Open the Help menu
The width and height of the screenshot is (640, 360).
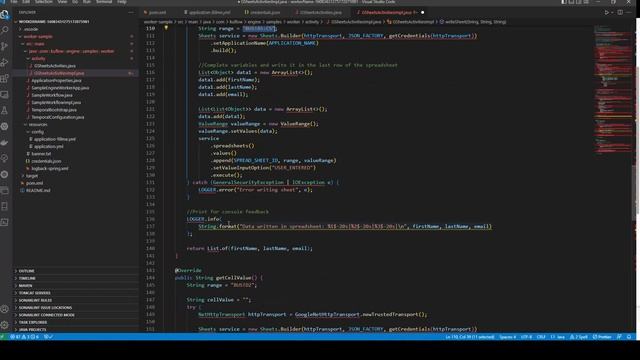(x=122, y=2)
